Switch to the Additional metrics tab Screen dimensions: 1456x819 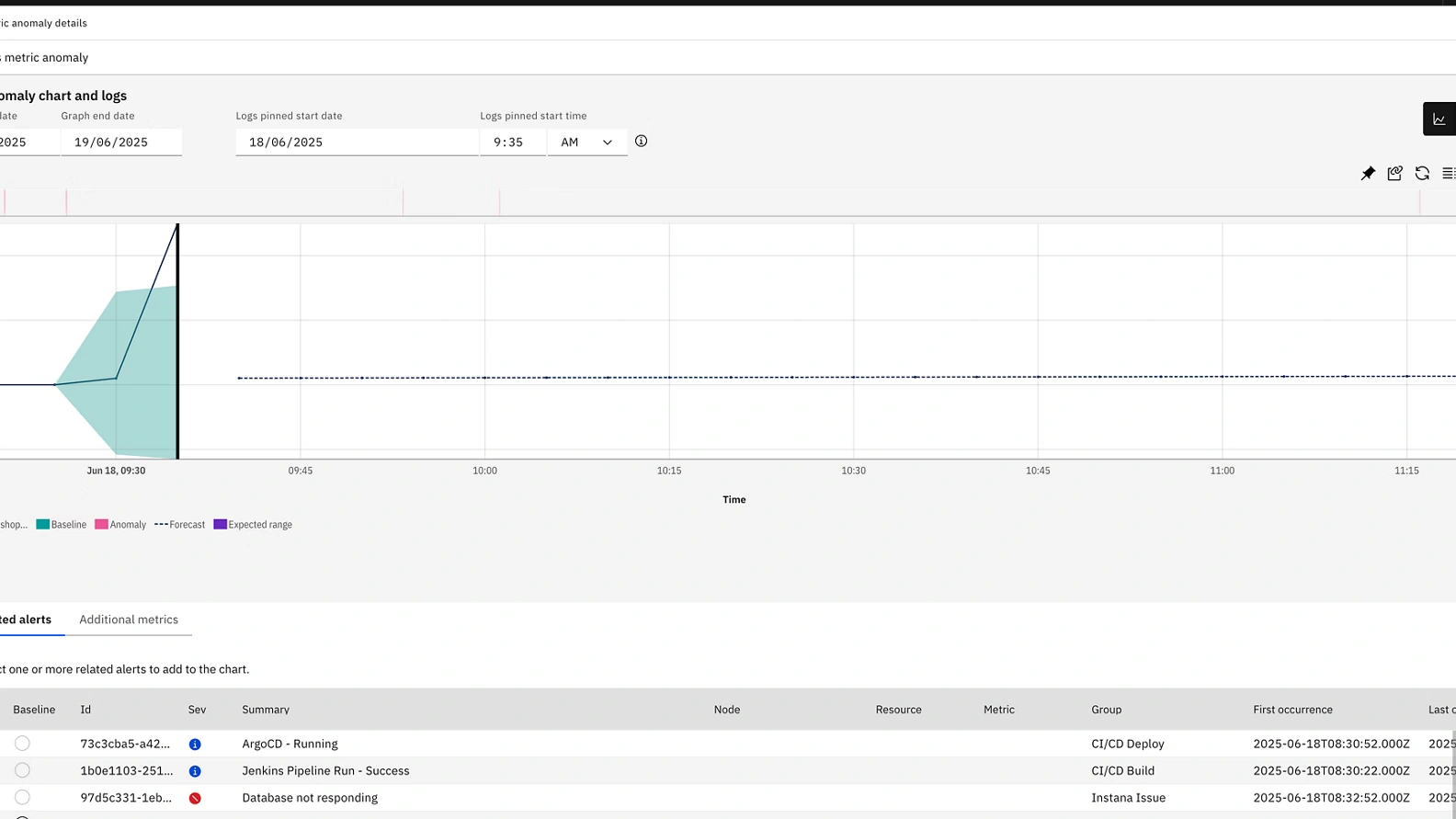tap(129, 620)
